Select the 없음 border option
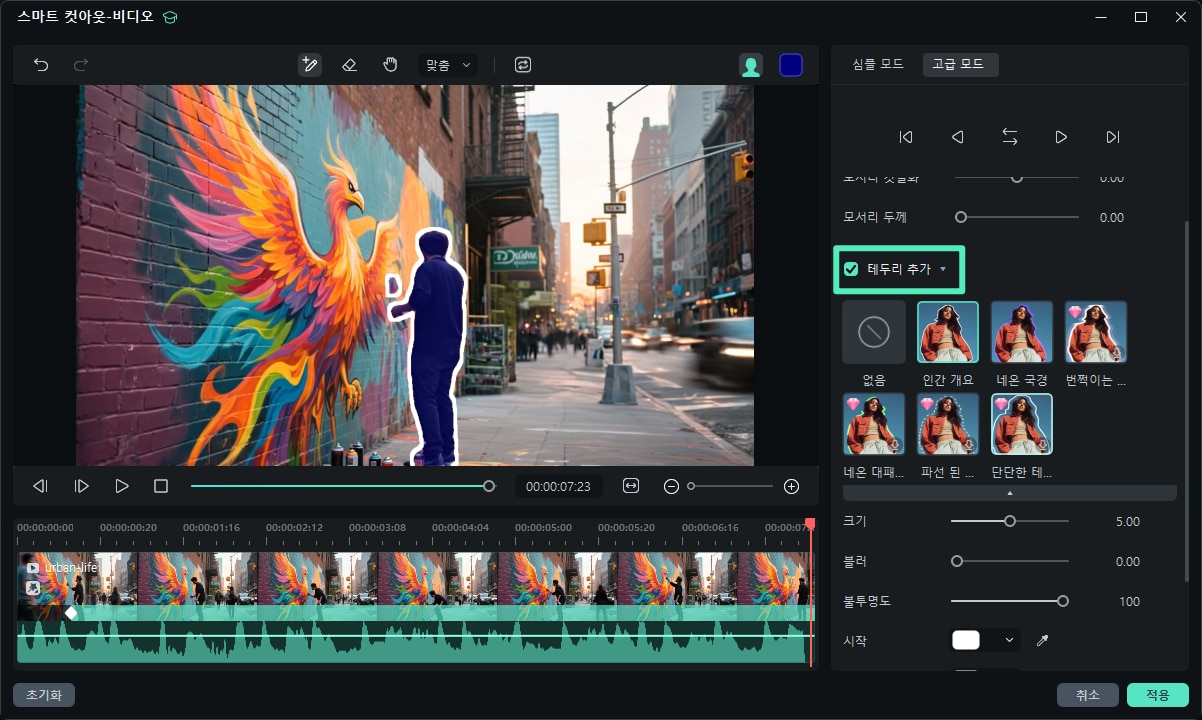 pyautogui.click(x=873, y=331)
